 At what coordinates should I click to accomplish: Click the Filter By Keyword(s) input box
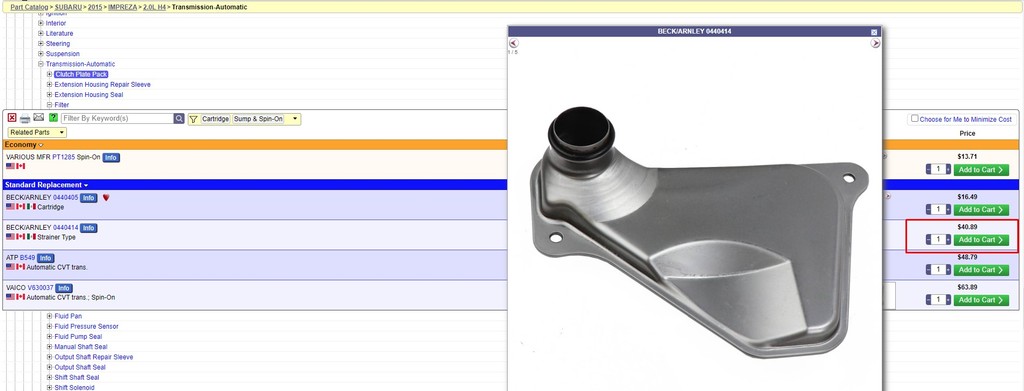pos(118,119)
